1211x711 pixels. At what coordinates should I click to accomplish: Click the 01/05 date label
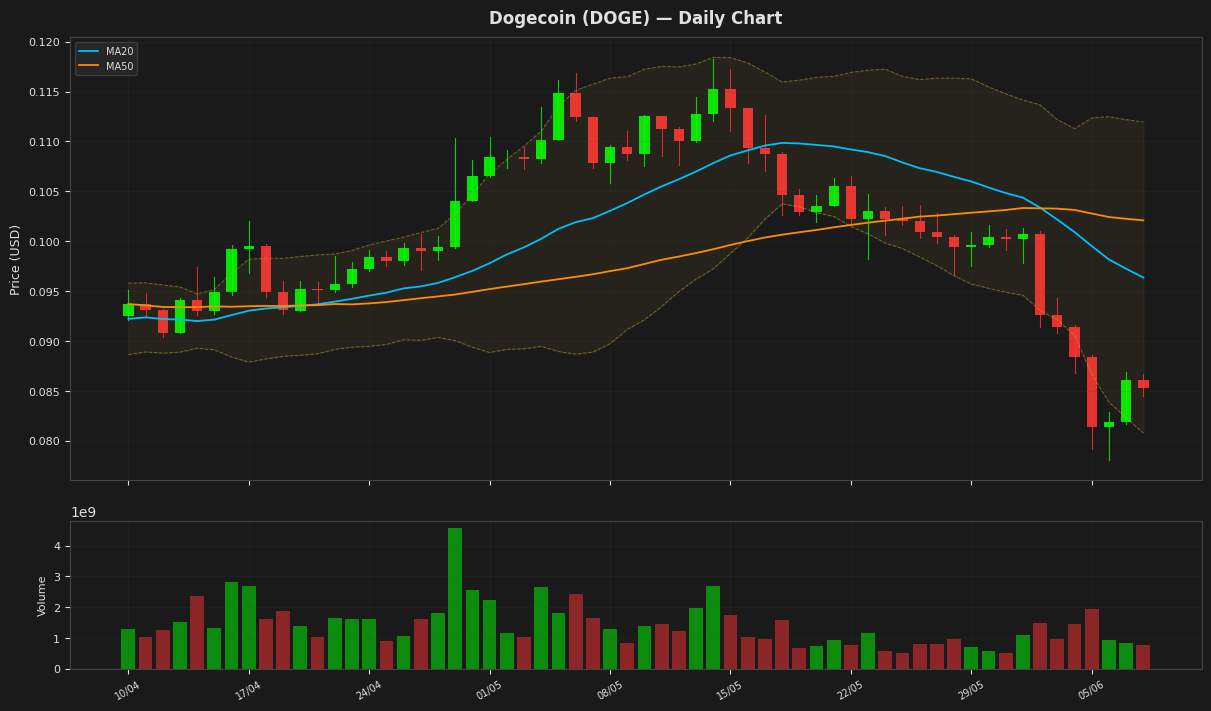click(x=489, y=690)
